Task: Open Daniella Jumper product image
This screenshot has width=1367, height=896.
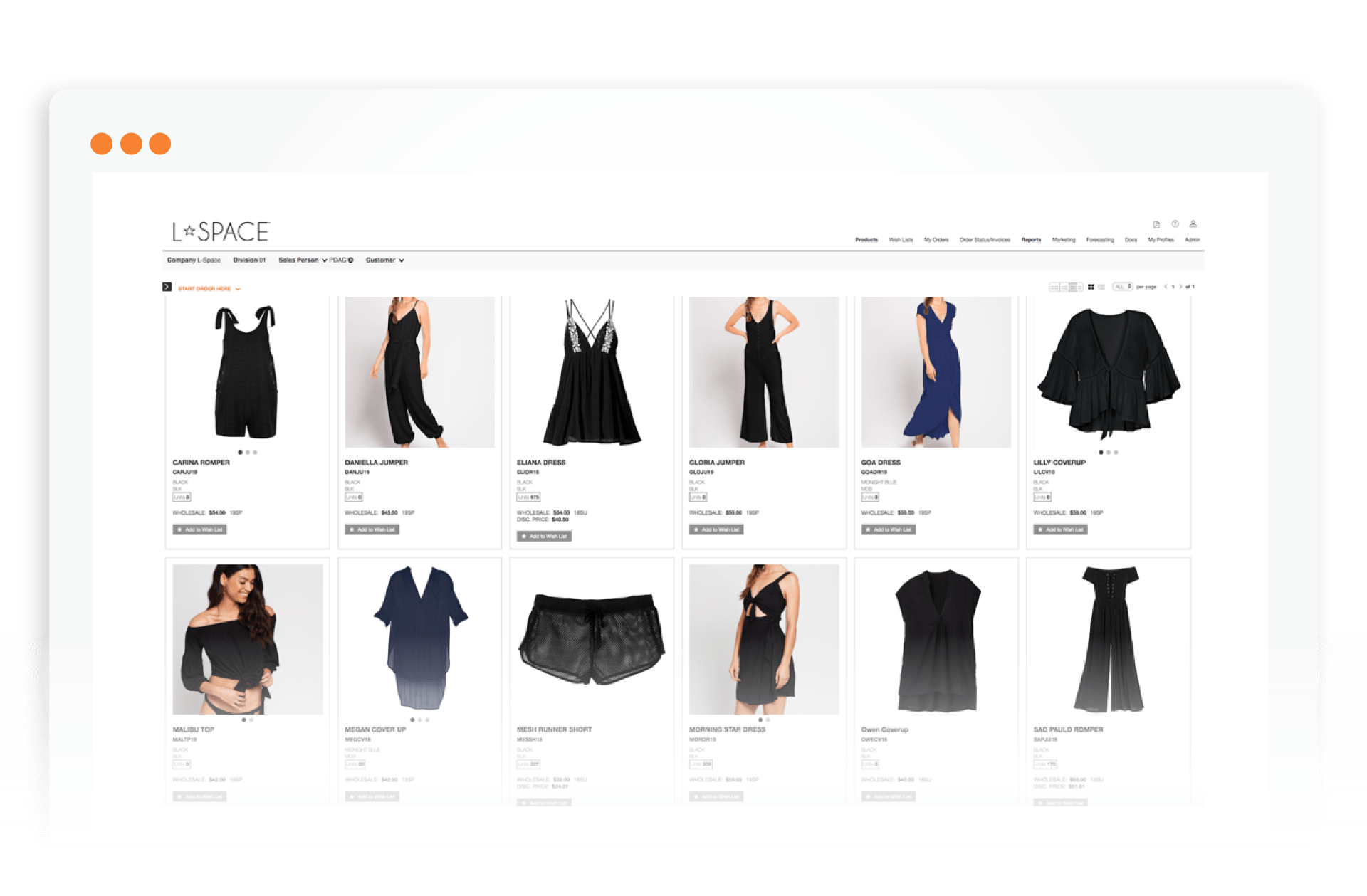Action: pyautogui.click(x=419, y=372)
